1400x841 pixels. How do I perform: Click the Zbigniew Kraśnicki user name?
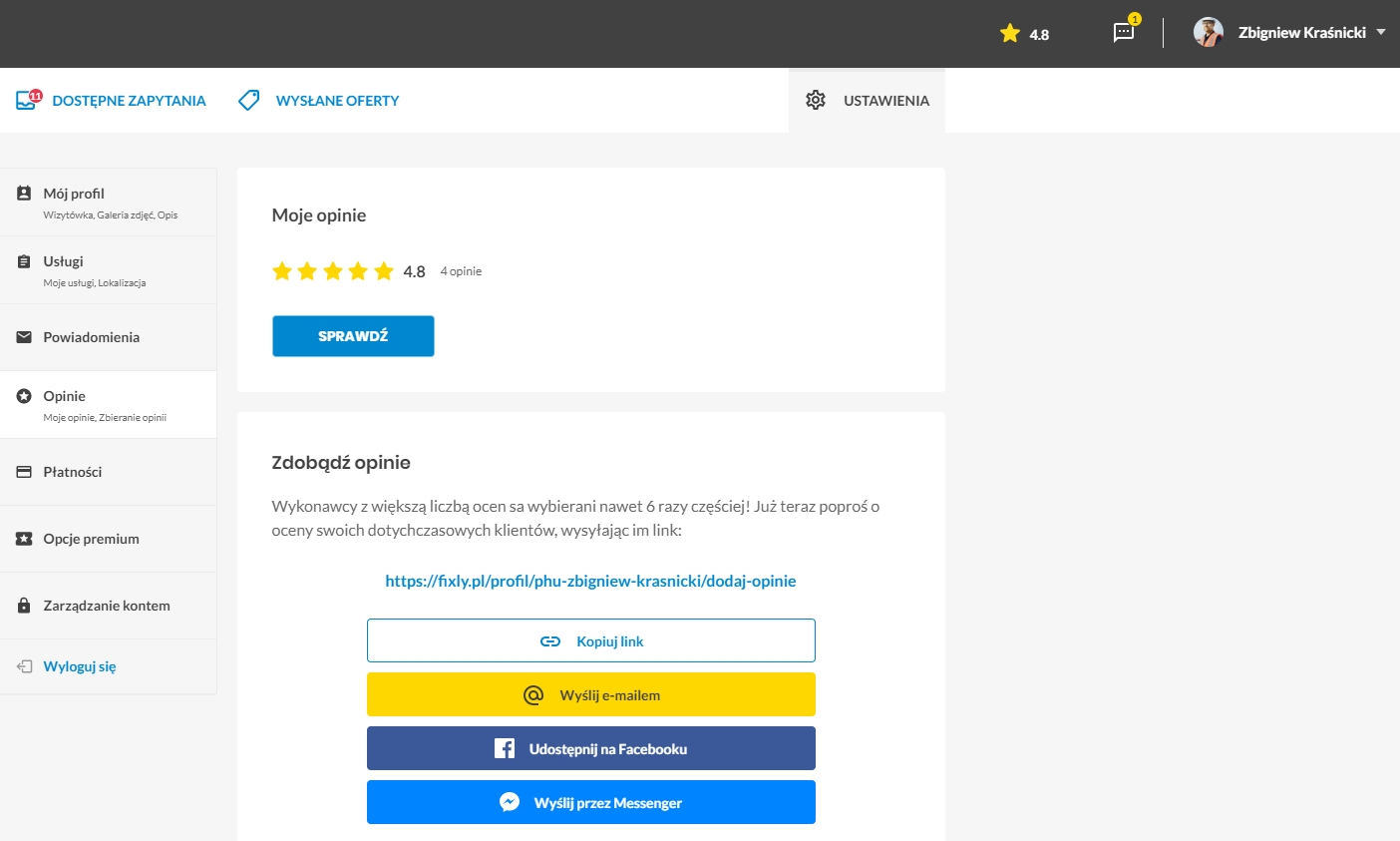pos(1302,33)
